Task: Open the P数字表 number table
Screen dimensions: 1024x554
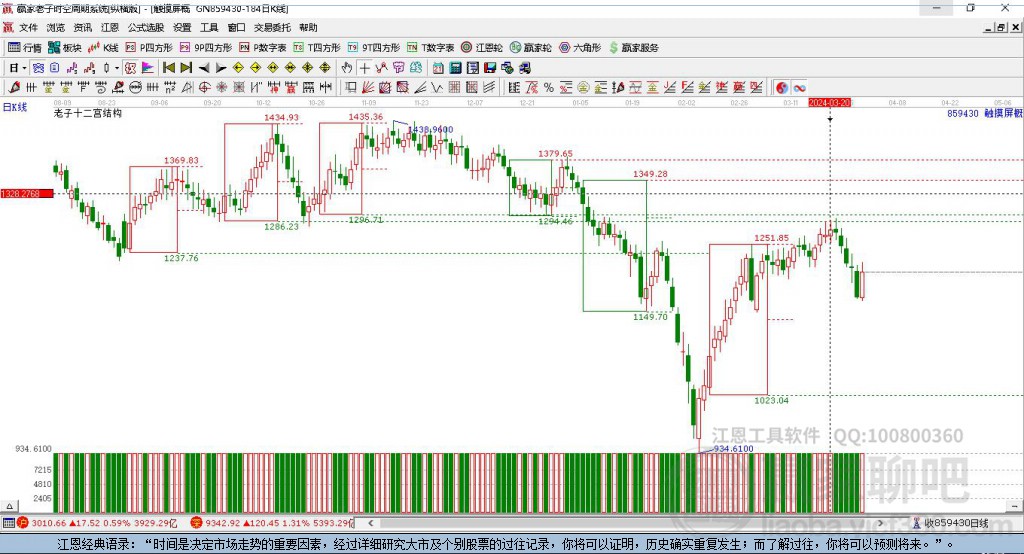Action: coord(263,48)
